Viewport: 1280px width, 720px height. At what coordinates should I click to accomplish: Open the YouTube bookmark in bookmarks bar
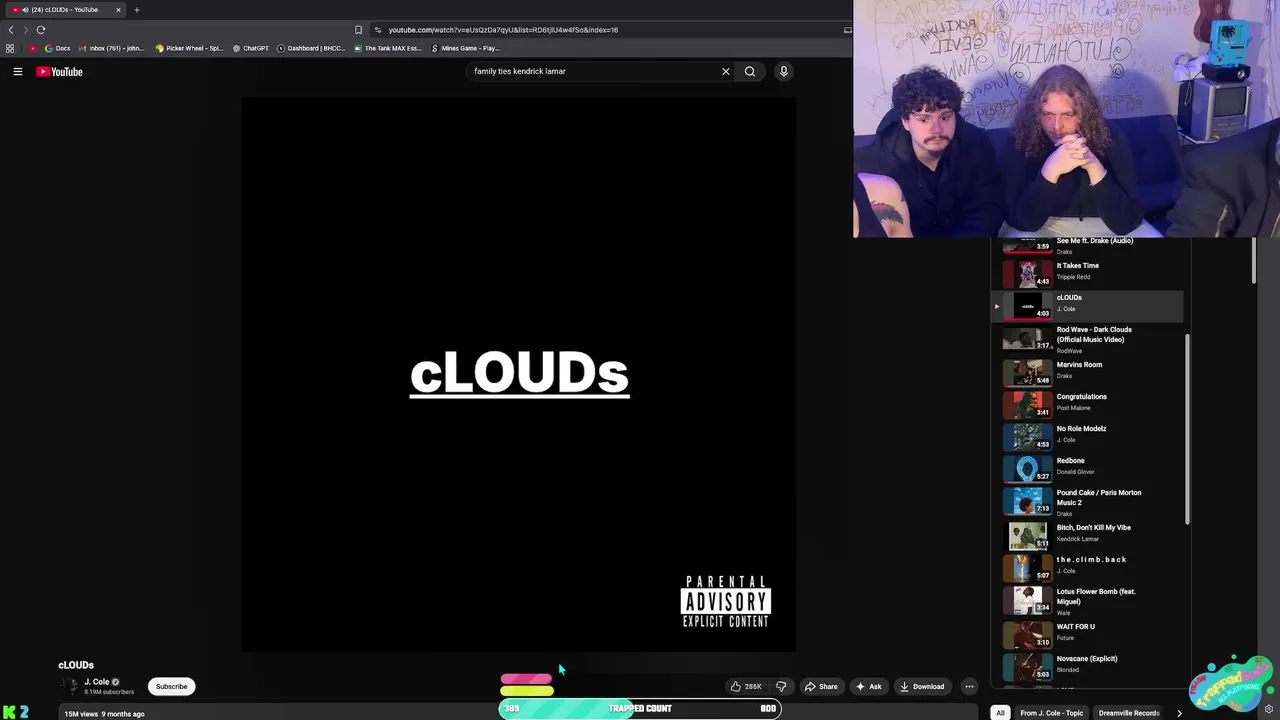(x=33, y=48)
